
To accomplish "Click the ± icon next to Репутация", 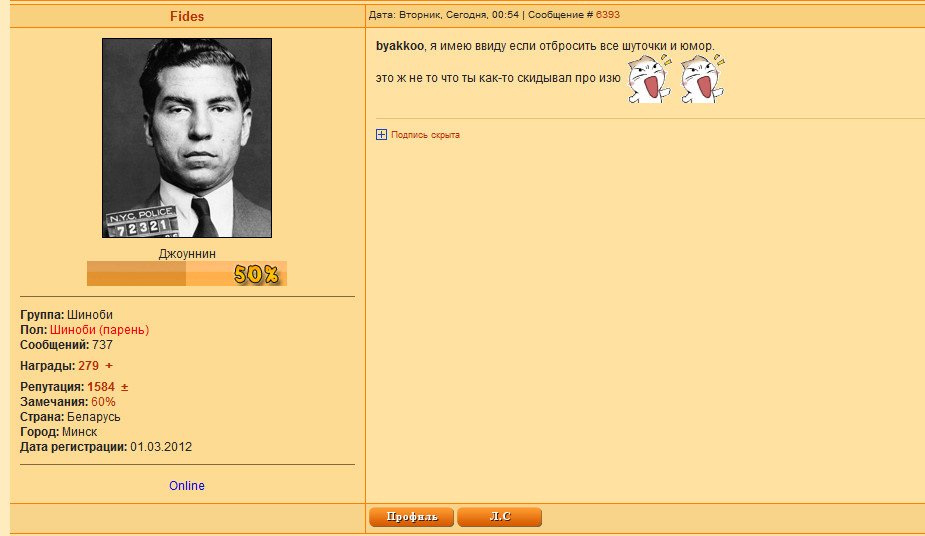I will (x=124, y=387).
